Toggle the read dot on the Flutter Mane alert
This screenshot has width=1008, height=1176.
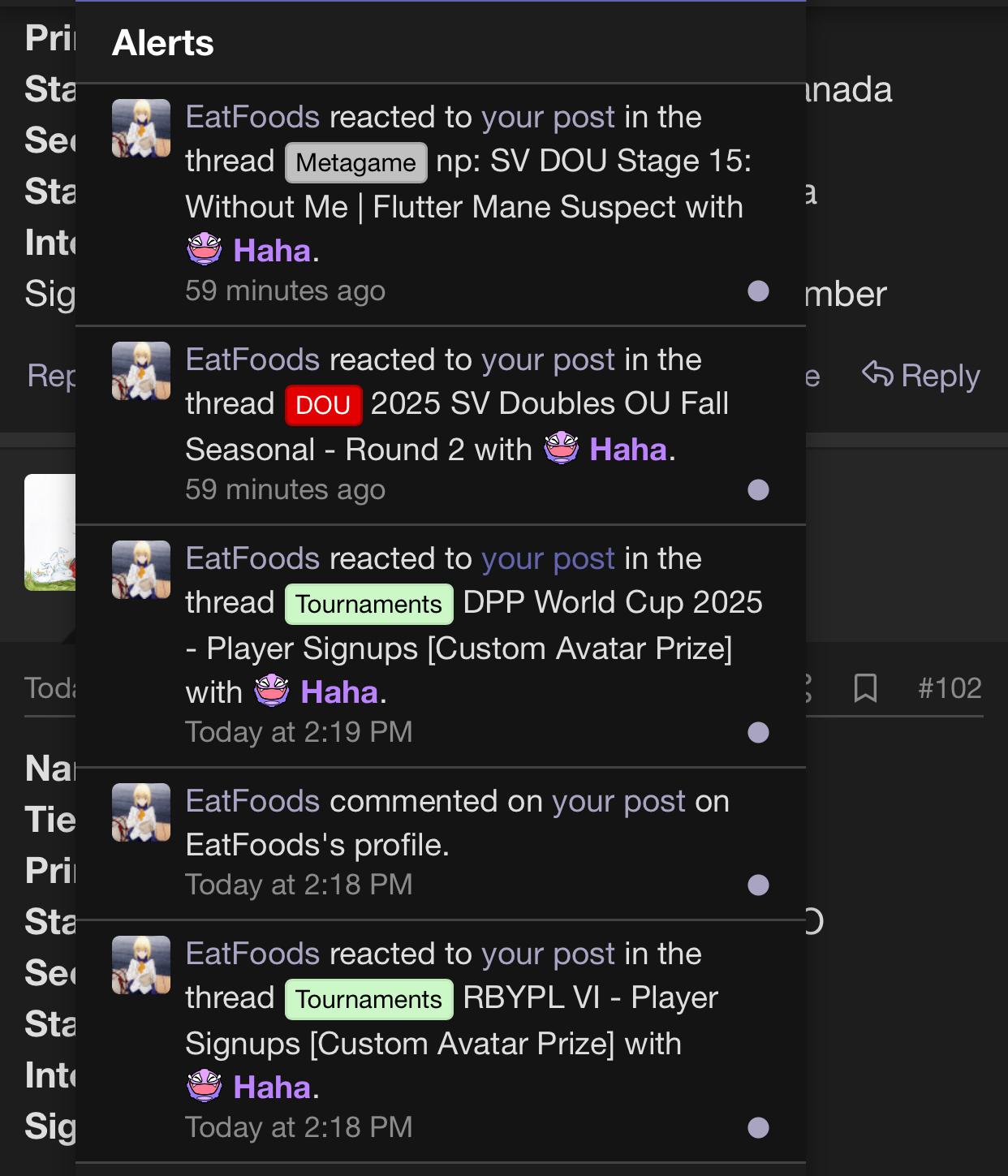coord(758,291)
